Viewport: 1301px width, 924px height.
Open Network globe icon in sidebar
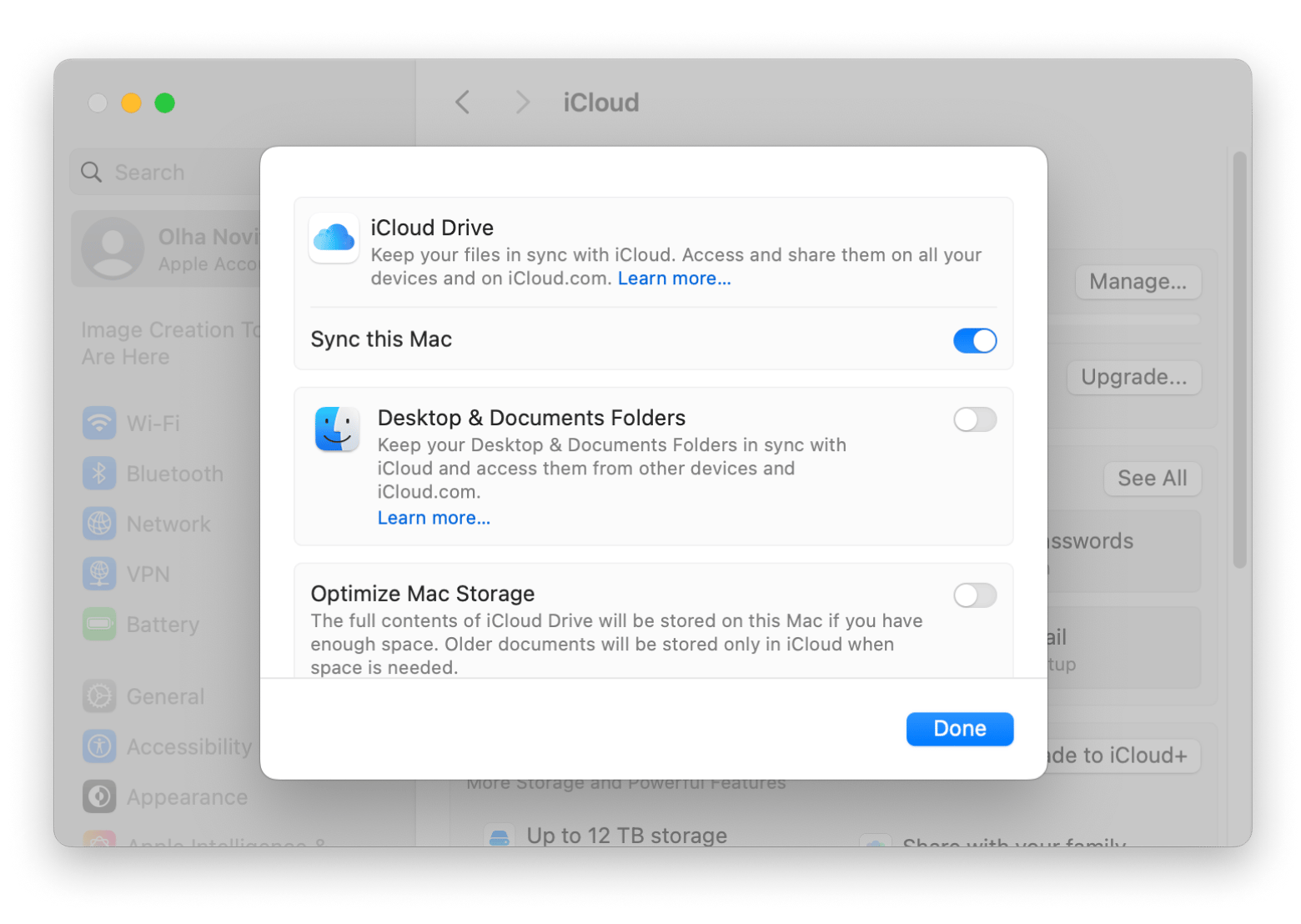point(99,524)
